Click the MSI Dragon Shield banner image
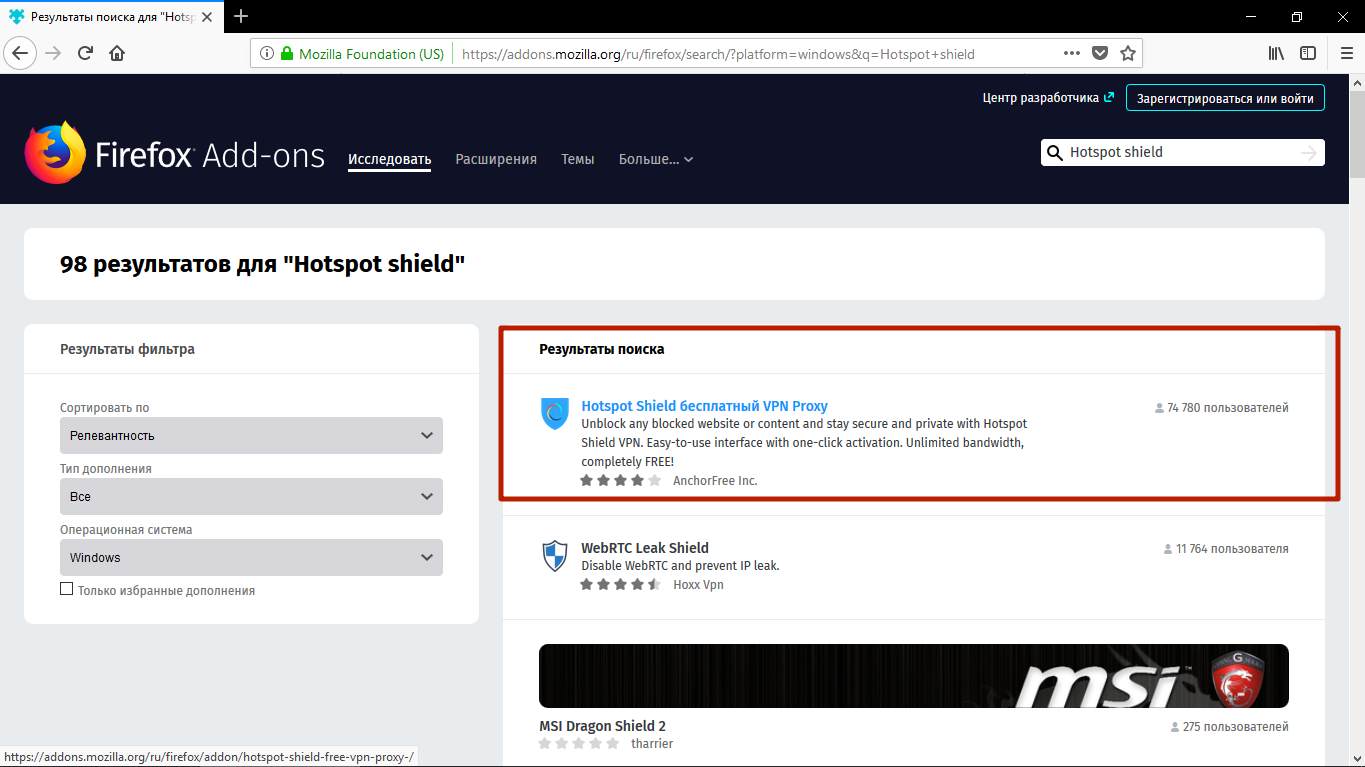Viewport: 1365px width, 767px height. pos(914,676)
